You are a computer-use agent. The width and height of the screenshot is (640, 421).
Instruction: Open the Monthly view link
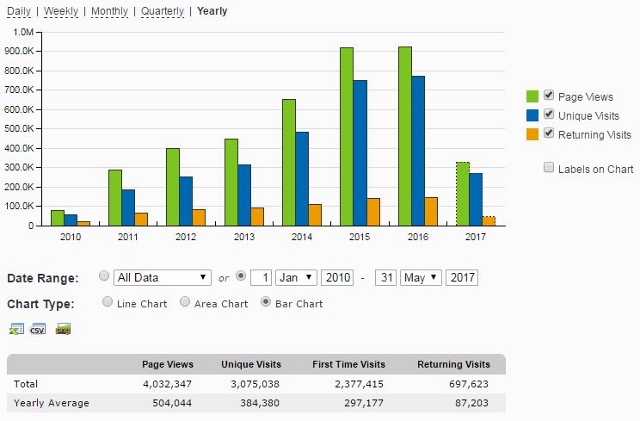[110, 11]
